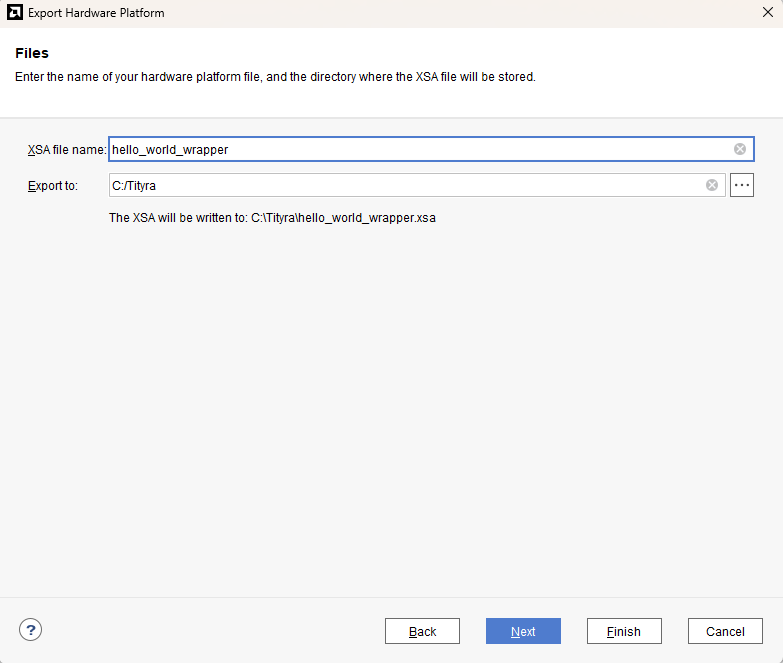Go back to the previous wizard page
Viewport: 783px width, 663px height.
[422, 631]
